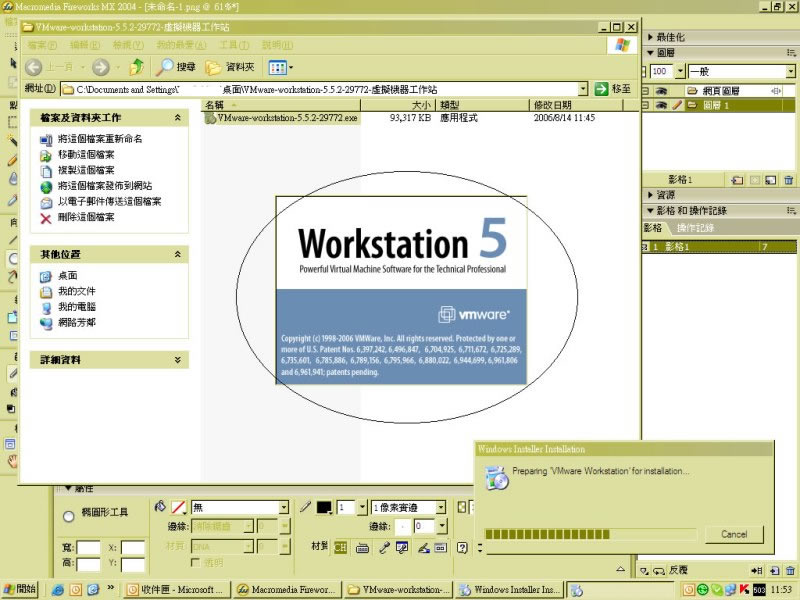Collapse the File and Folder Tasks section
This screenshot has width=800, height=600.
click(178, 118)
